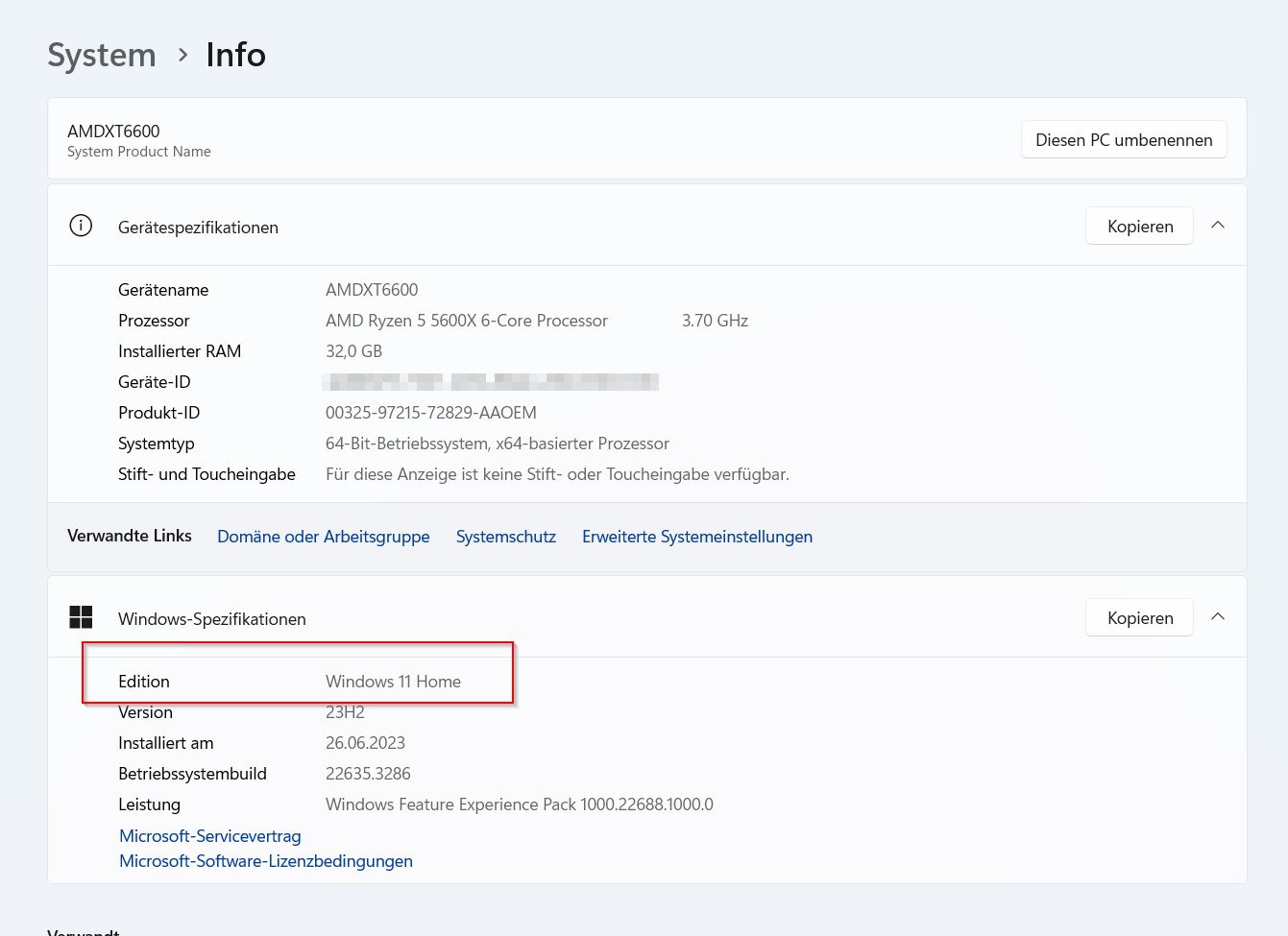Open the Microsoft-Servicevertrag link

click(x=209, y=836)
